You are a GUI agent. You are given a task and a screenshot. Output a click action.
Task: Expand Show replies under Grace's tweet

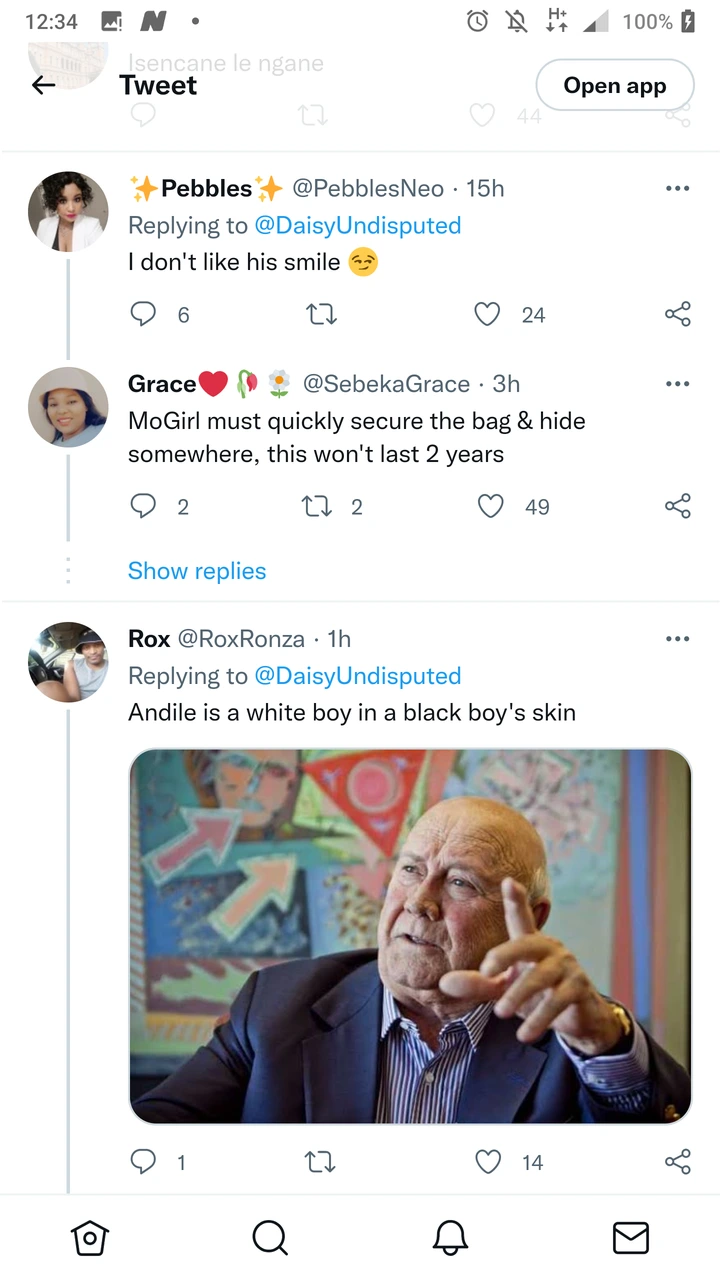(x=197, y=571)
